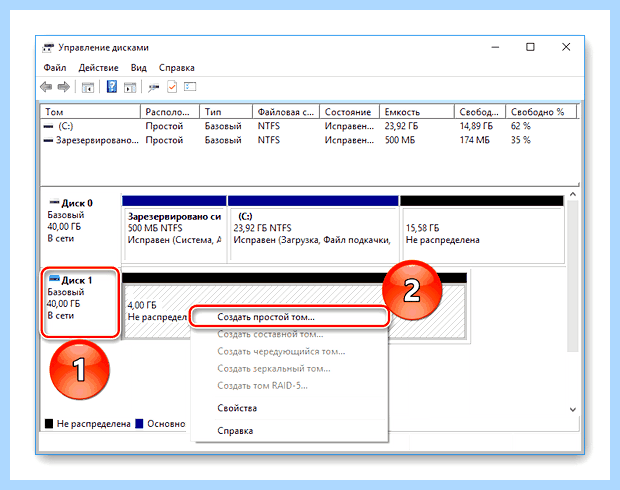Select the Зарезервировано... volume row
Viewport: 620px width, 490px height.
[x=310, y=140]
